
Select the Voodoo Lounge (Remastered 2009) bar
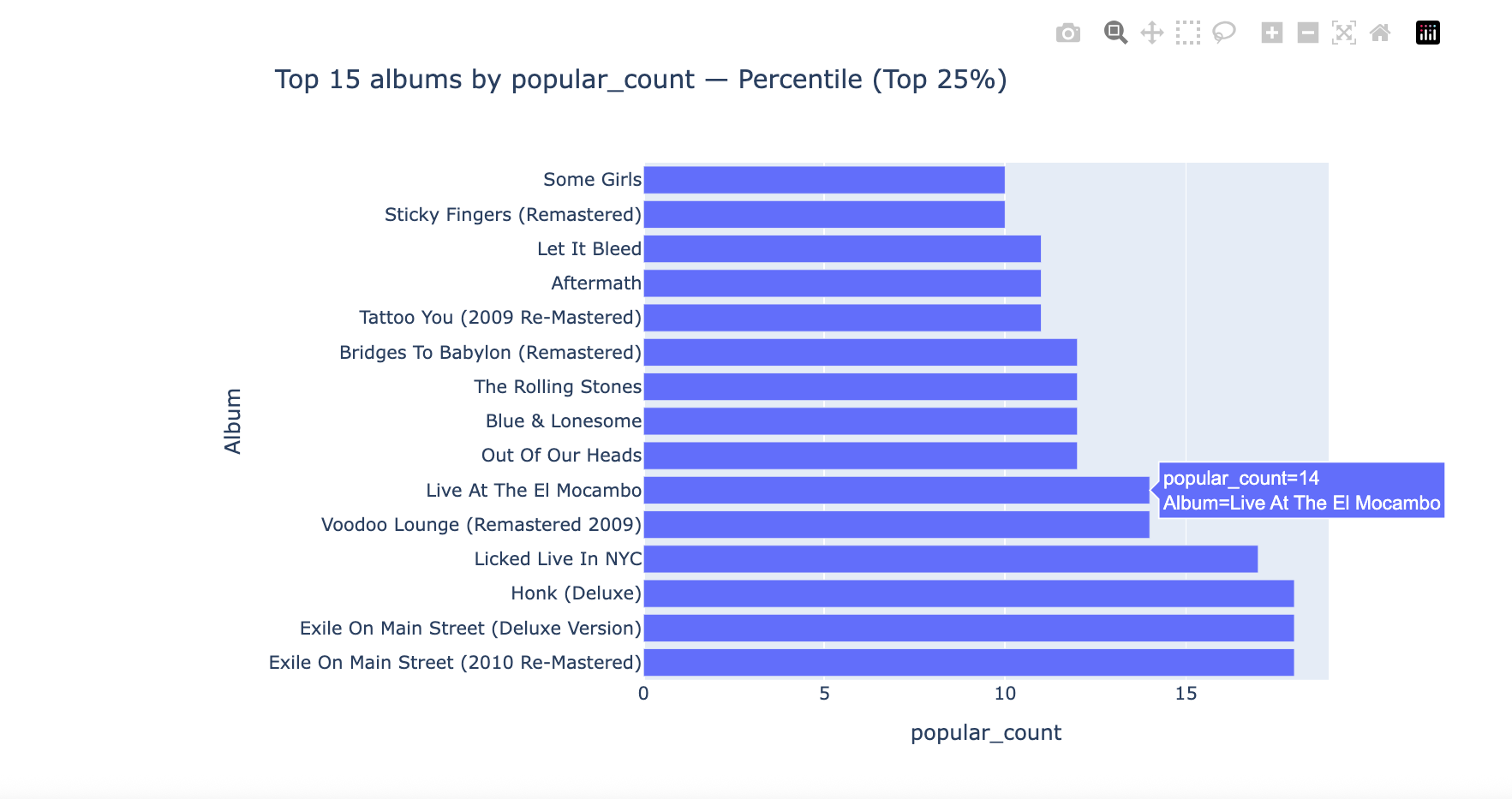tap(896, 525)
